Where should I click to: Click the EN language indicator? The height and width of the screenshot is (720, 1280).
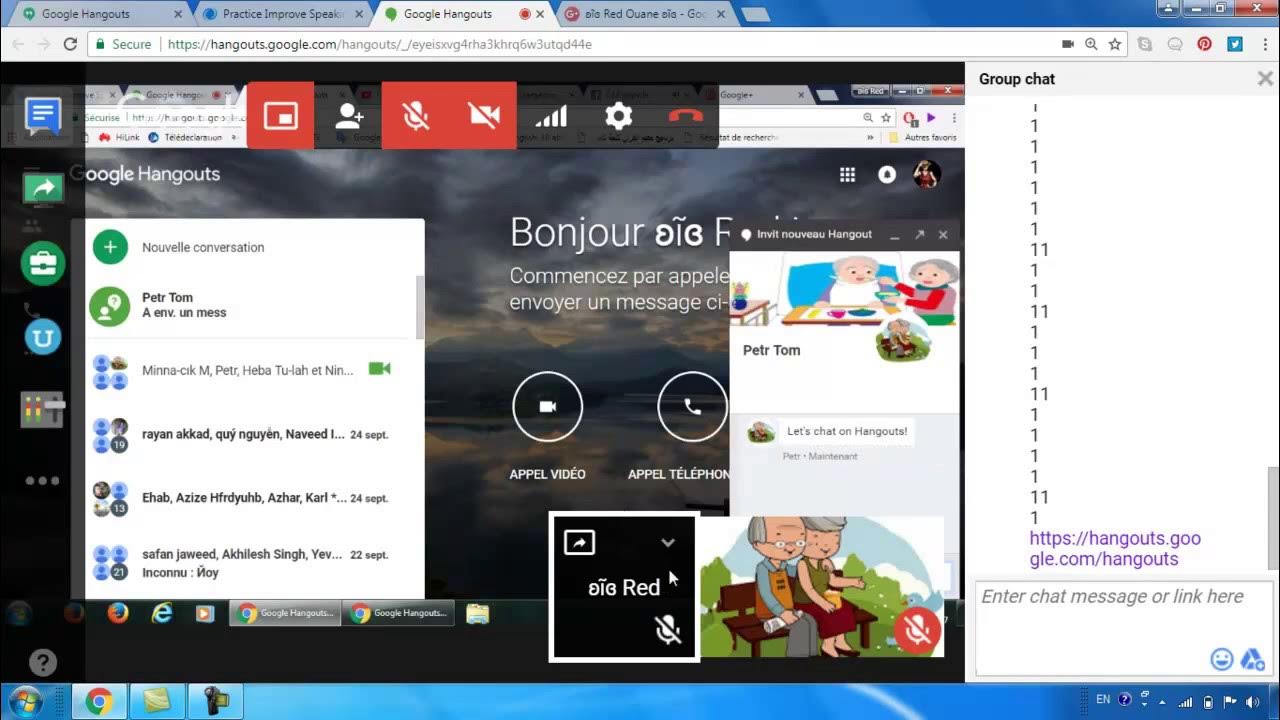click(1103, 700)
